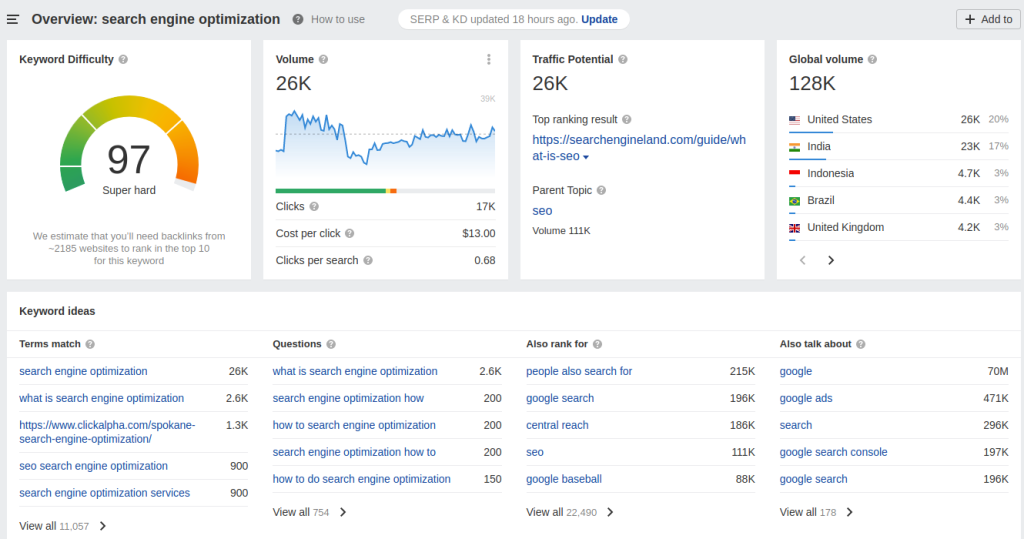
Task: Open the Volume card three-dot menu
Action: pyautogui.click(x=488, y=59)
